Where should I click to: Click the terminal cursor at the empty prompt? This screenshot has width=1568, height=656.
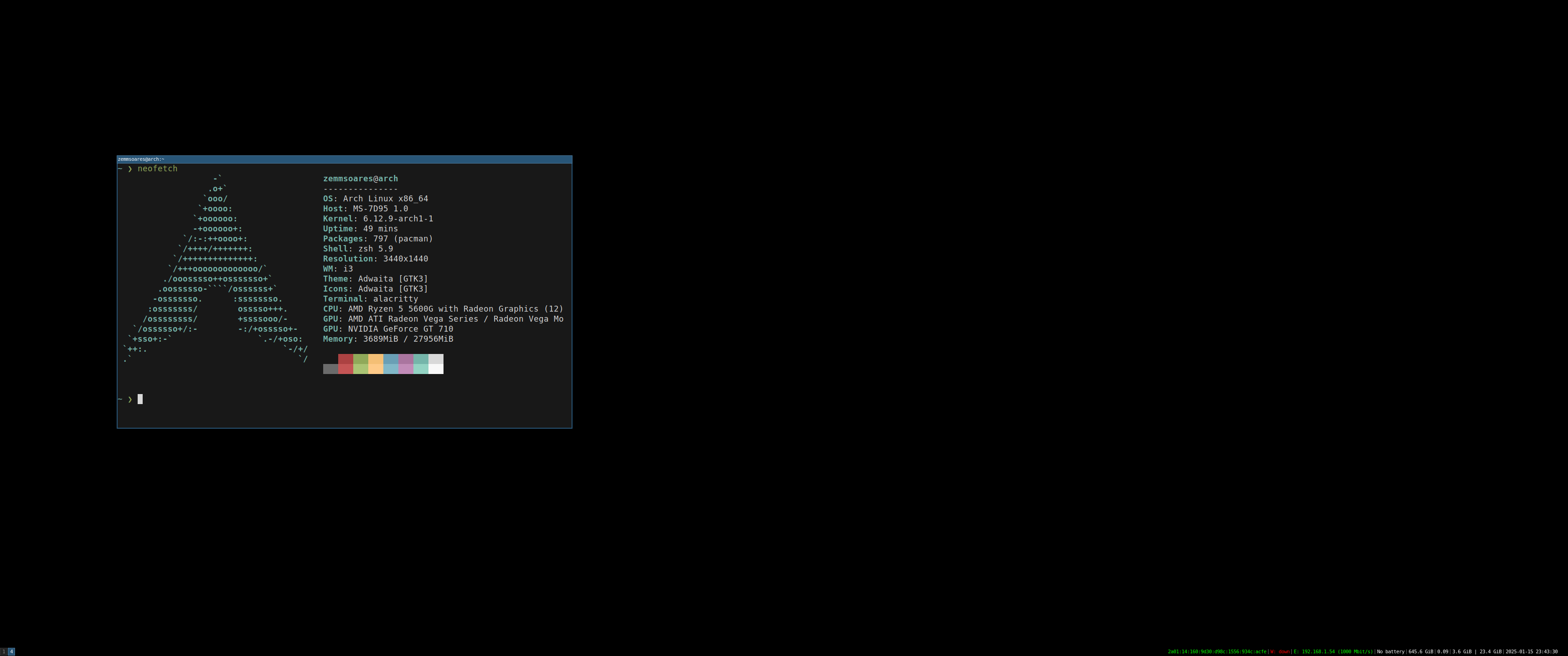click(x=140, y=399)
